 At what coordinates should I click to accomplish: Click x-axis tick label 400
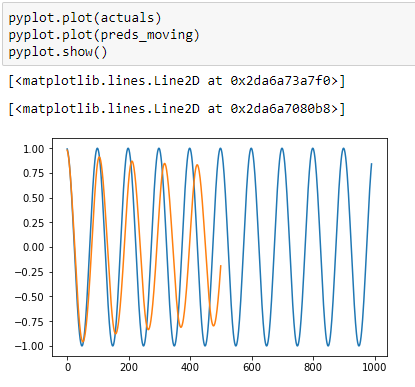(190, 367)
